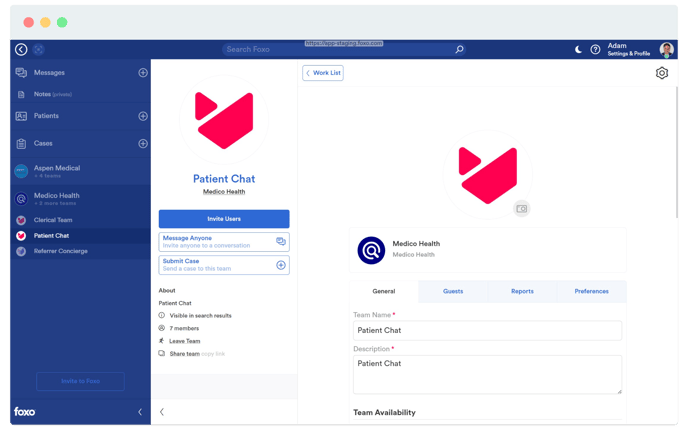Screen dimensions: 688x431
Task: Open the Preferences tab
Action: coord(591,291)
